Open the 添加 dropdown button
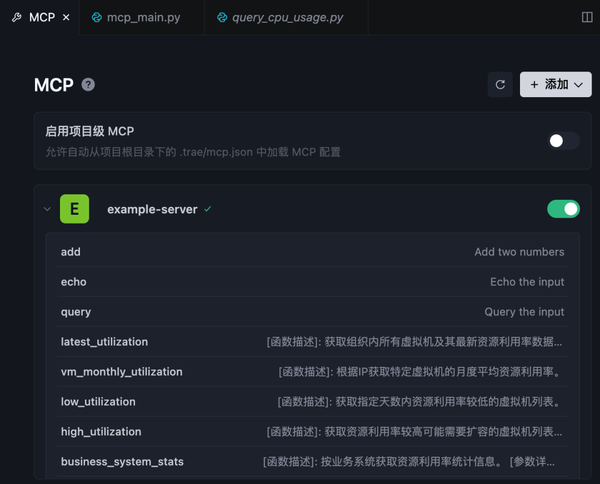The image size is (600, 484). click(556, 85)
